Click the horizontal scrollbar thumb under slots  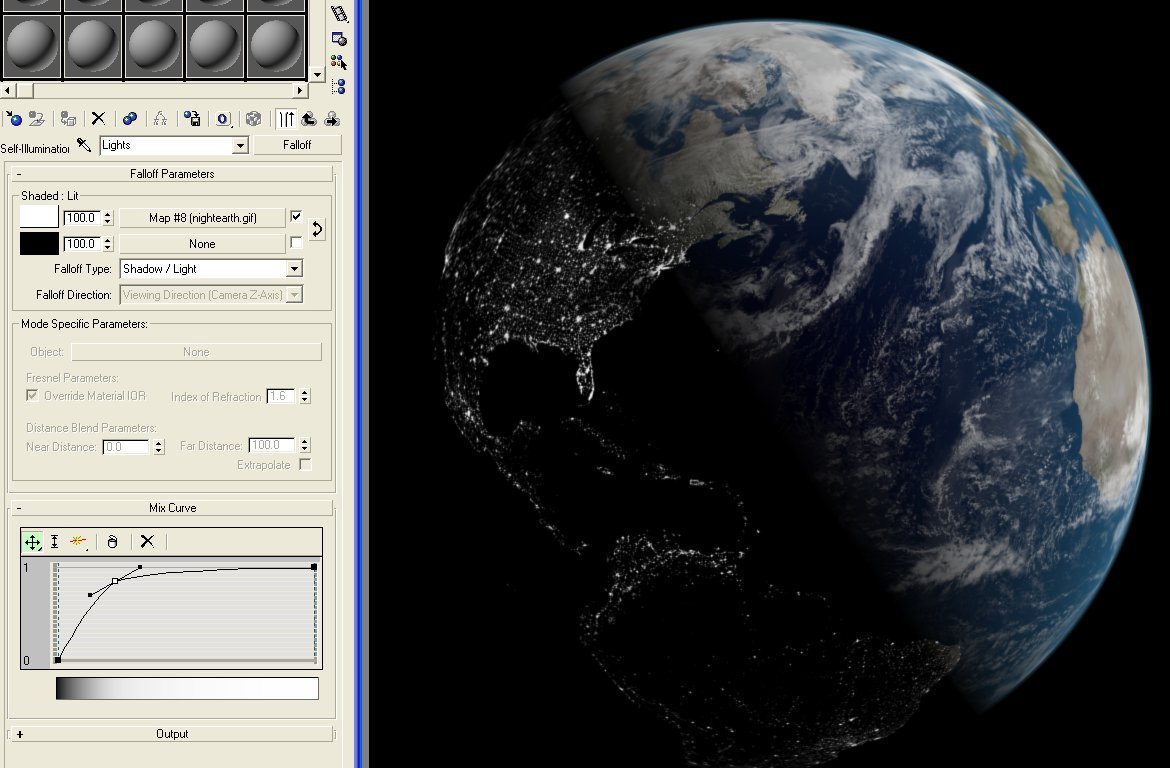pos(25,90)
